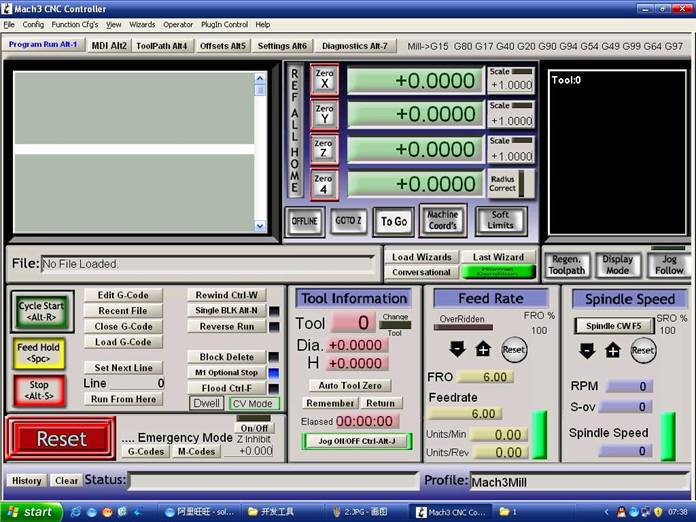Raise feed rate override with up arrow
The width and height of the screenshot is (696, 522).
click(x=483, y=349)
